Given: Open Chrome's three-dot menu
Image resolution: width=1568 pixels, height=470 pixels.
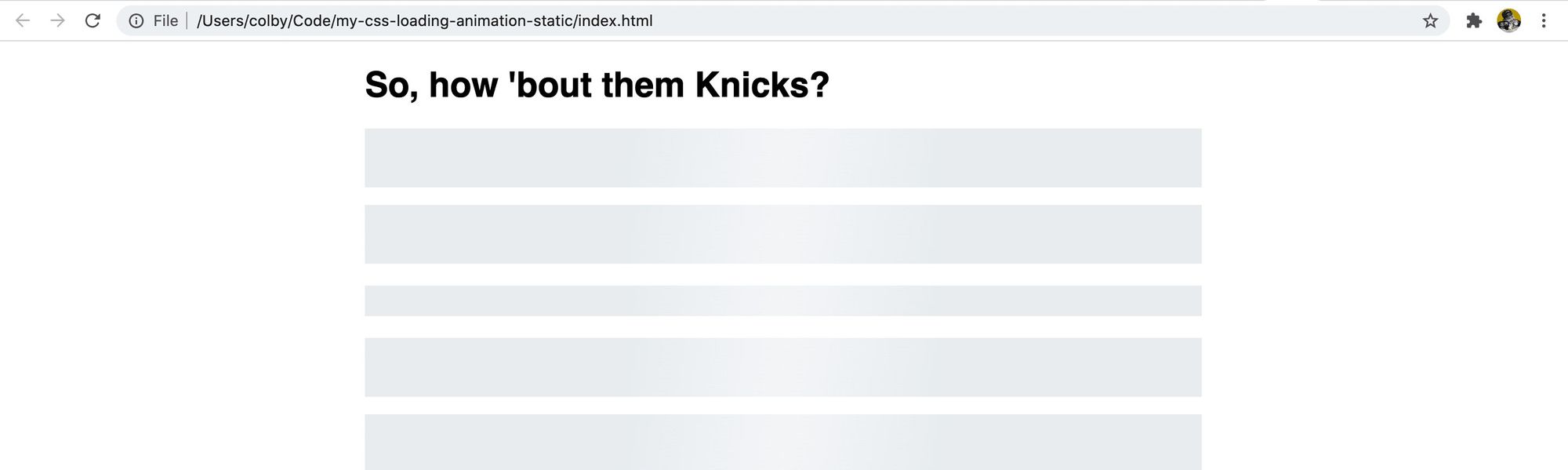Looking at the screenshot, I should (x=1544, y=21).
